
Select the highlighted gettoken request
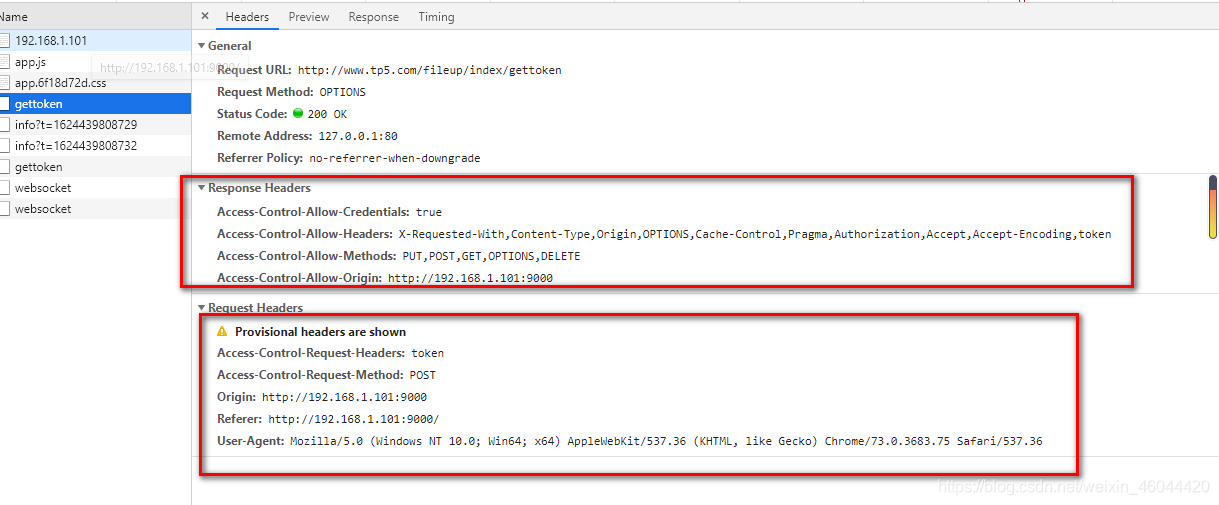tap(95, 104)
